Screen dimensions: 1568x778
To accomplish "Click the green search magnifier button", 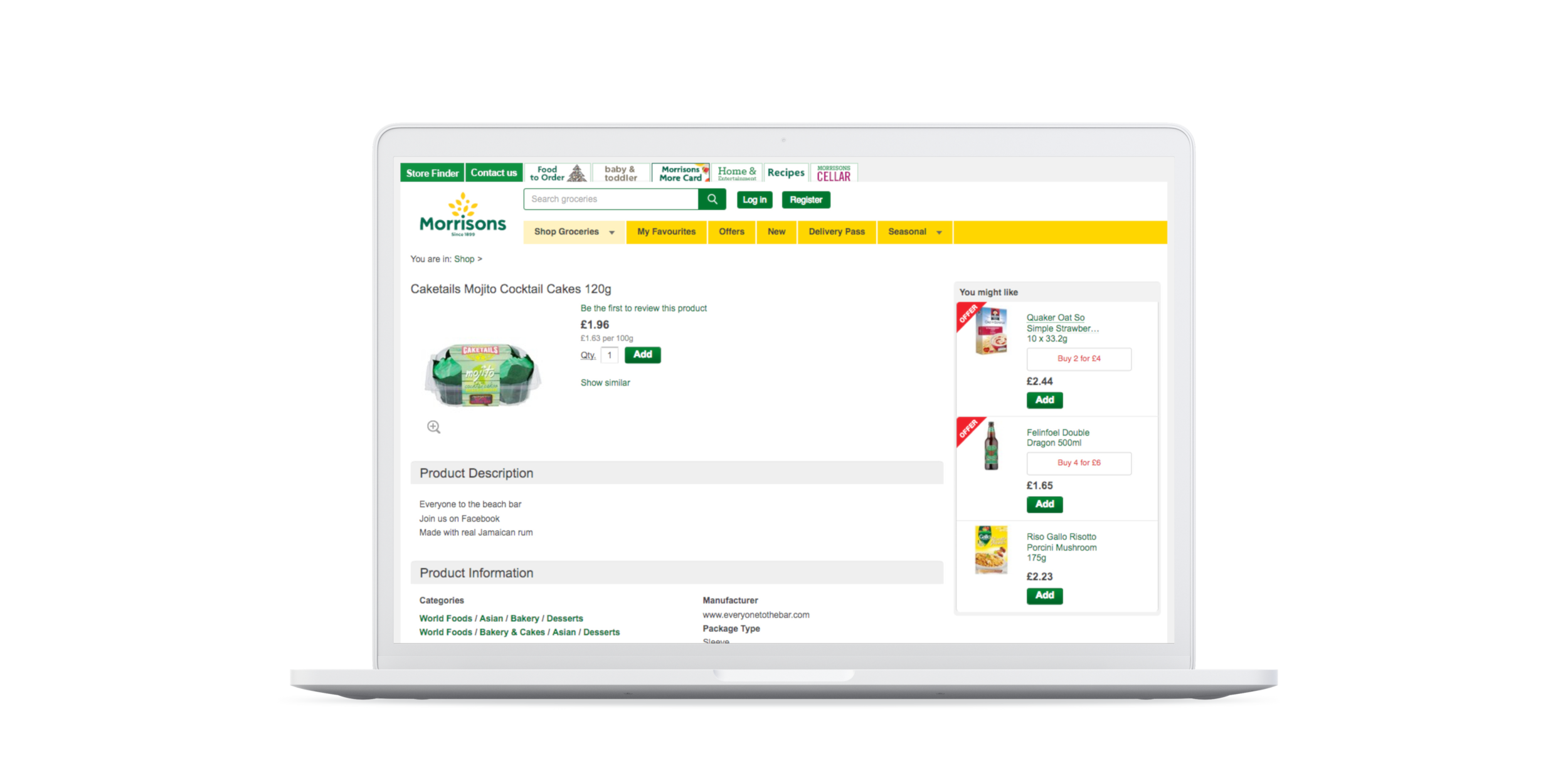I will tap(712, 199).
